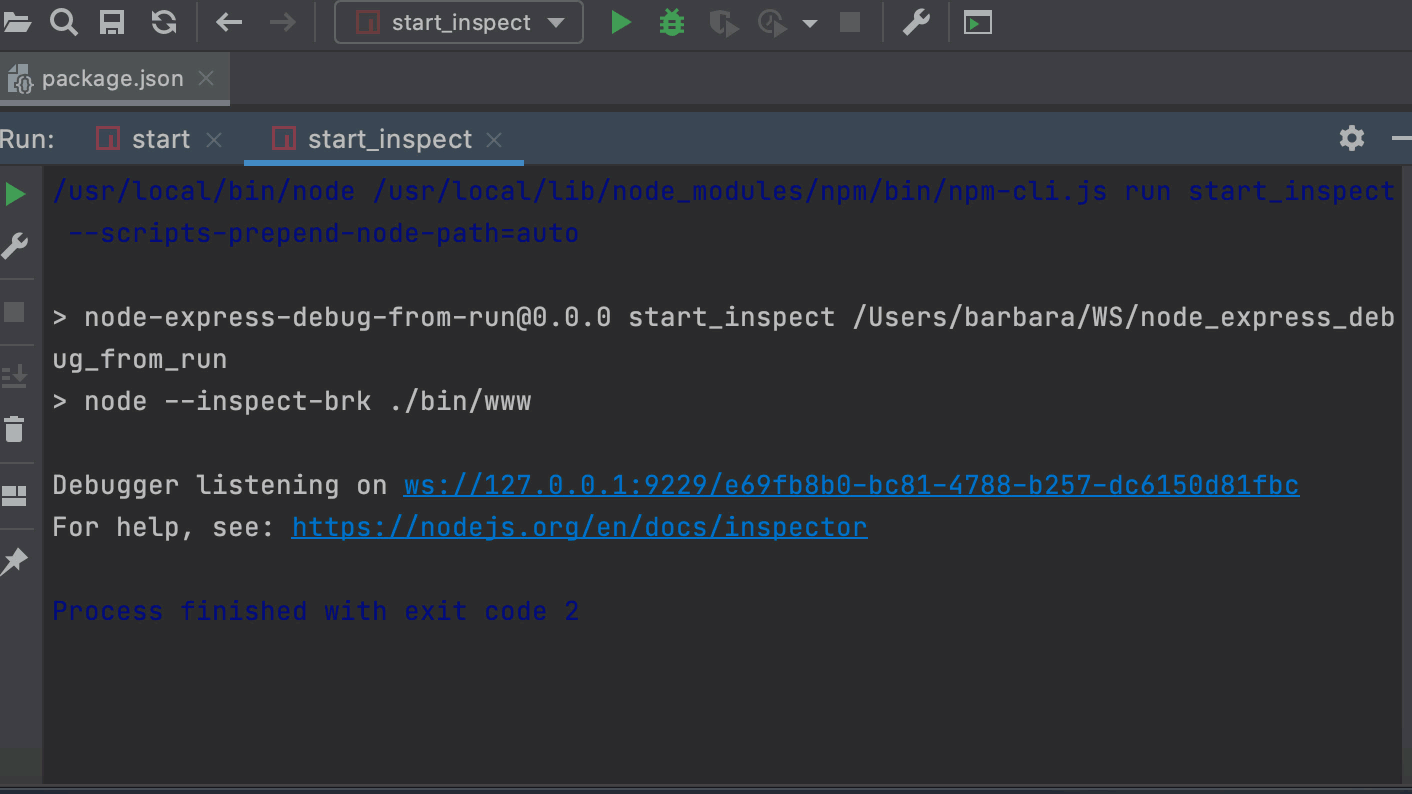Viewport: 1412px width, 794px height.
Task: Open the run configurations dropdown
Action: tap(458, 22)
